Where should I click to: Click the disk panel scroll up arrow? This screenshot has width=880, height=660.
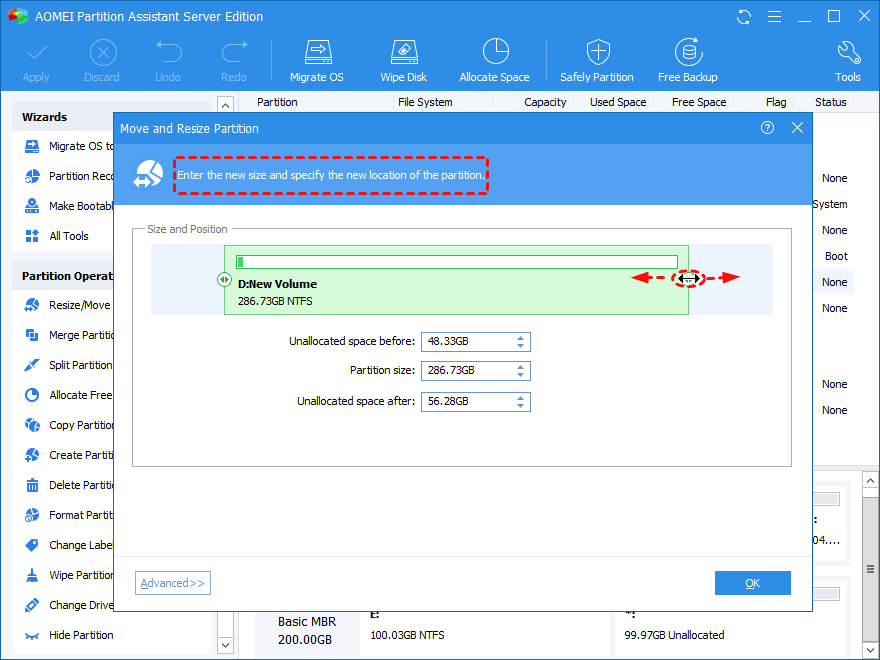[870, 481]
